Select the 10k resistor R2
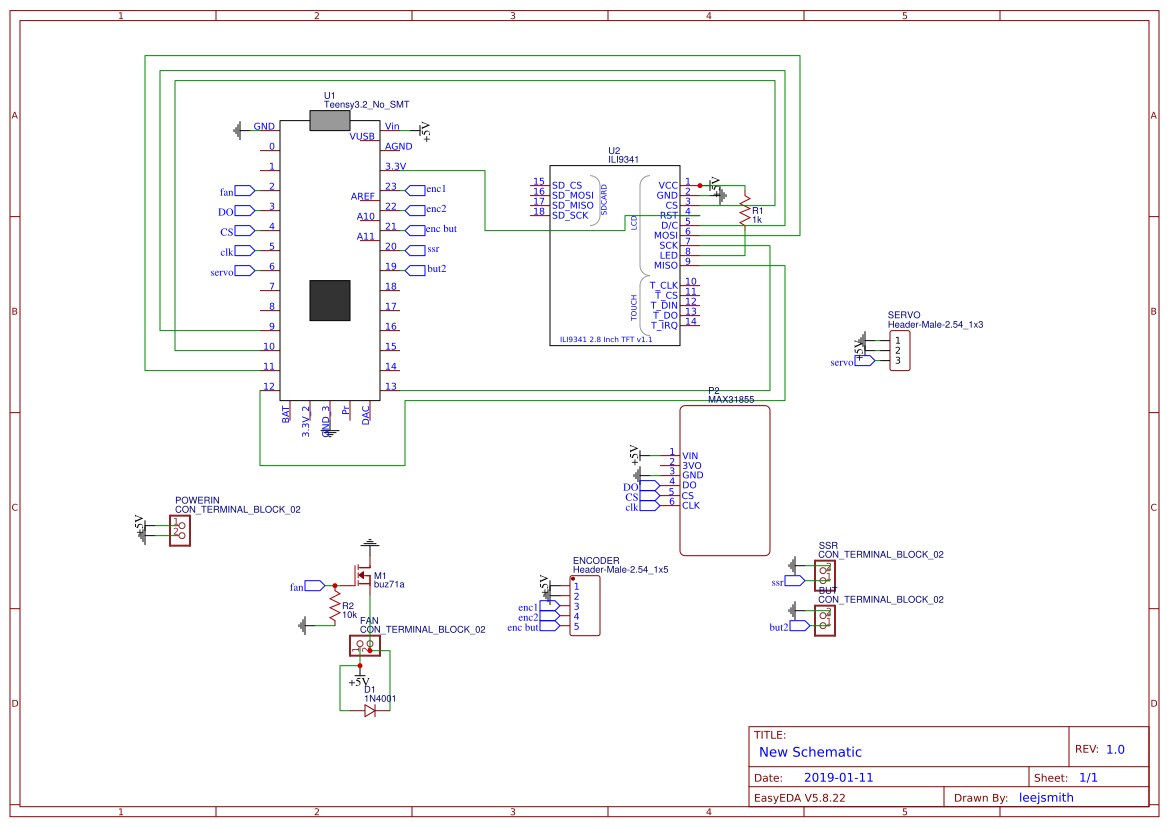 (x=334, y=605)
